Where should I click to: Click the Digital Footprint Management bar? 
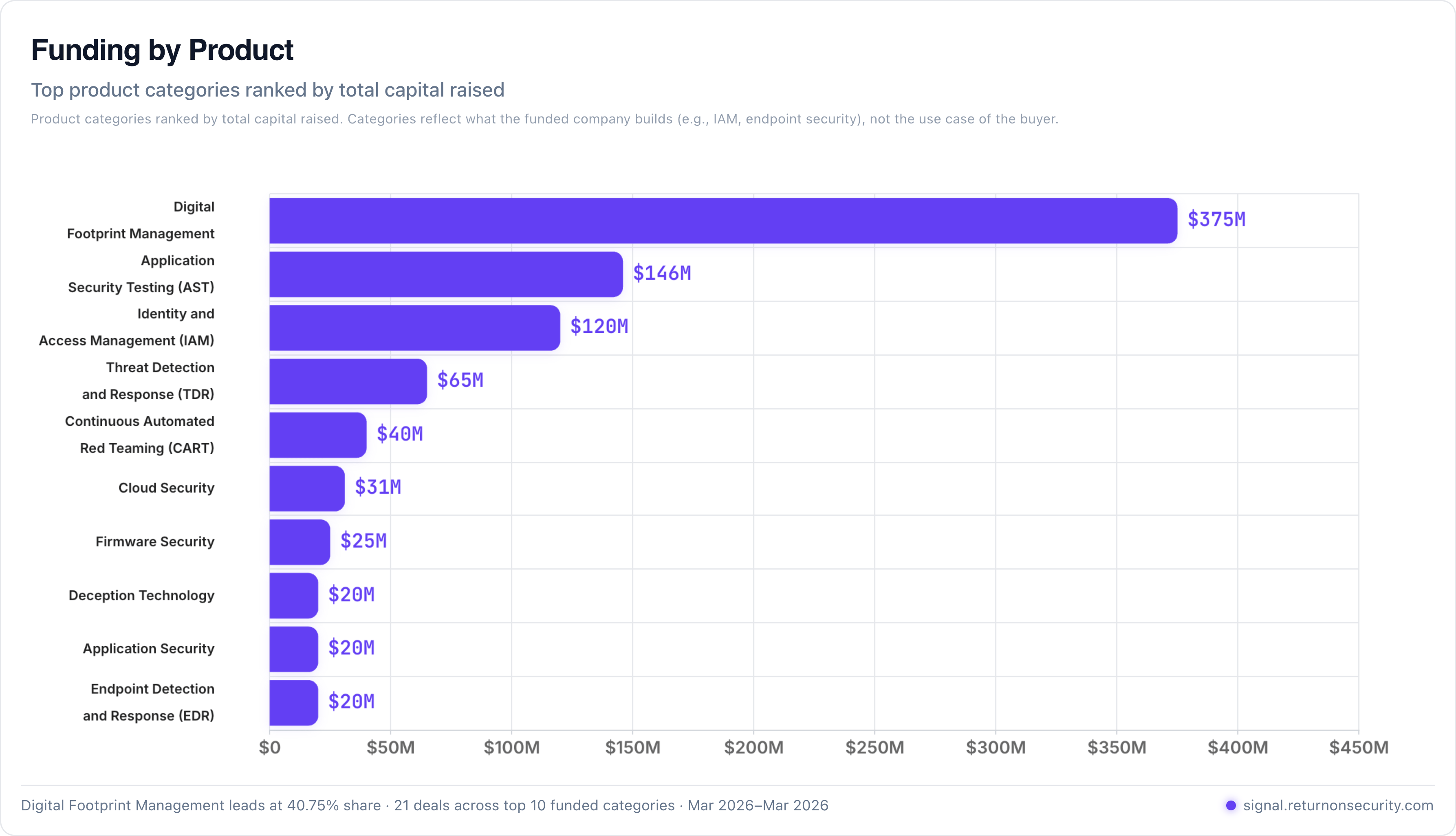(x=723, y=220)
